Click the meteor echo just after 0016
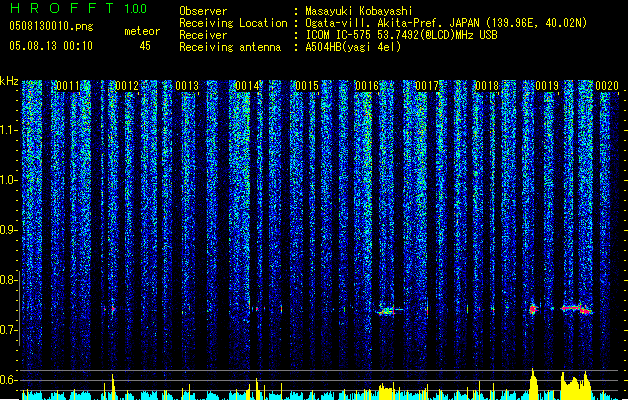Viewport: 629px width, 400px height. pyautogui.click(x=388, y=311)
